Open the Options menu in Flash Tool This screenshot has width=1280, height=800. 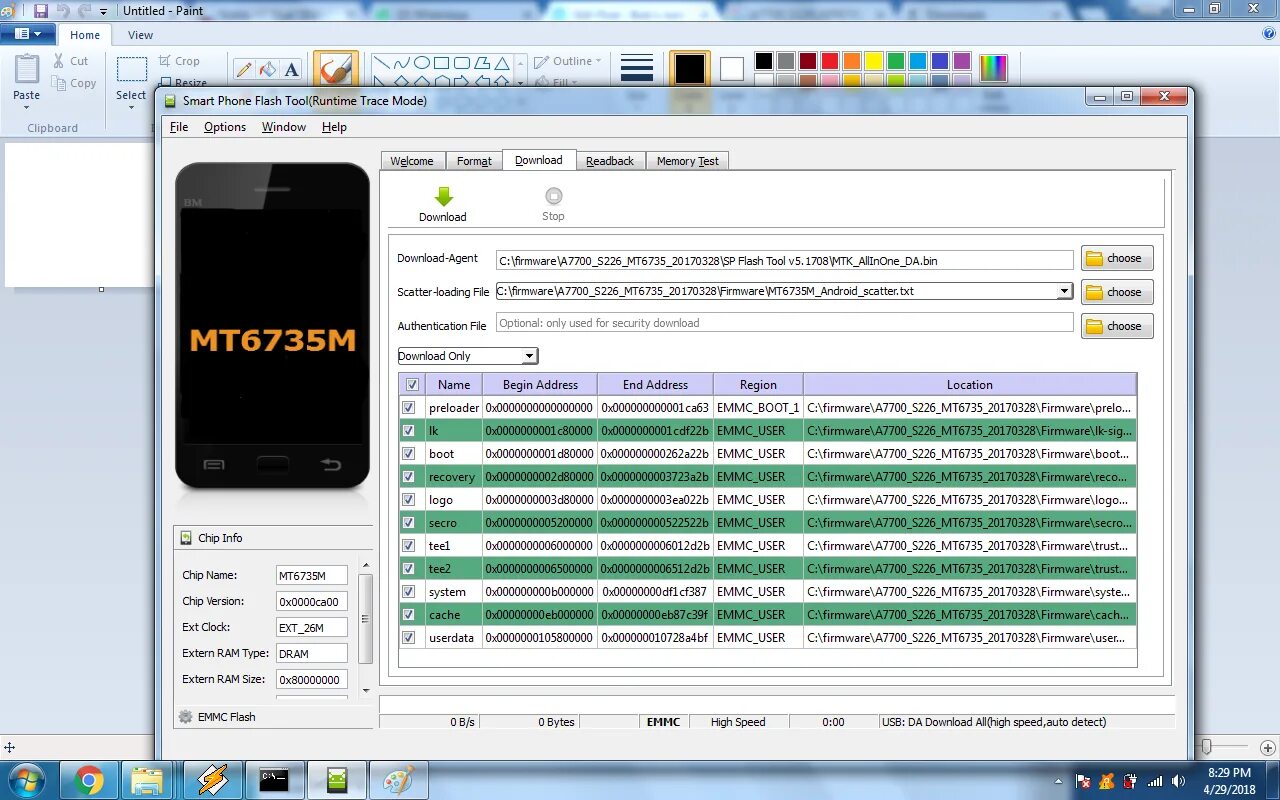[x=225, y=127]
